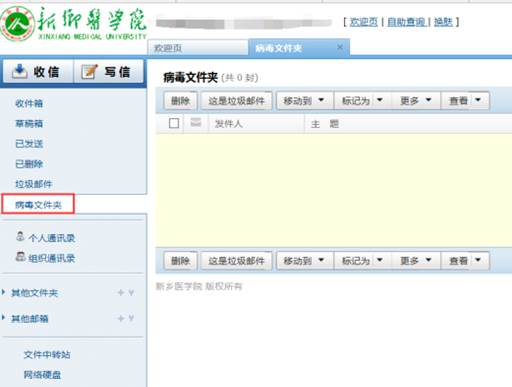Click the top 删除 button

pos(180,100)
